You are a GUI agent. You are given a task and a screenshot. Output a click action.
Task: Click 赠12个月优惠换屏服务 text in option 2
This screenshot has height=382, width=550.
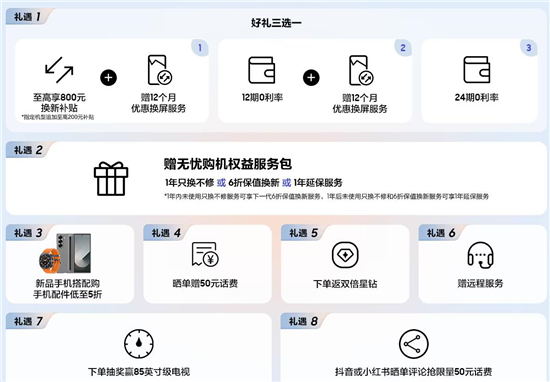tap(360, 103)
